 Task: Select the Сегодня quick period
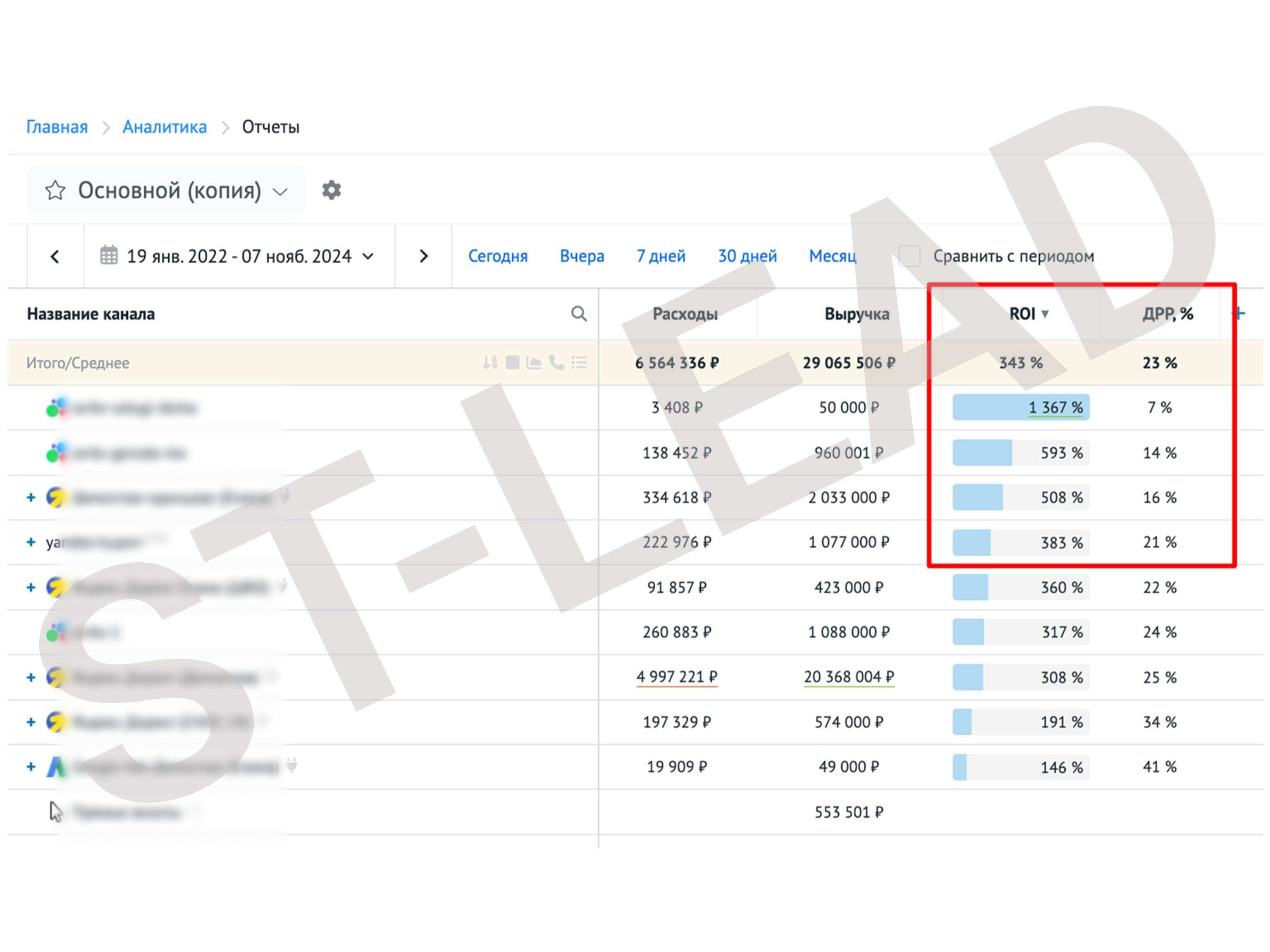[498, 256]
